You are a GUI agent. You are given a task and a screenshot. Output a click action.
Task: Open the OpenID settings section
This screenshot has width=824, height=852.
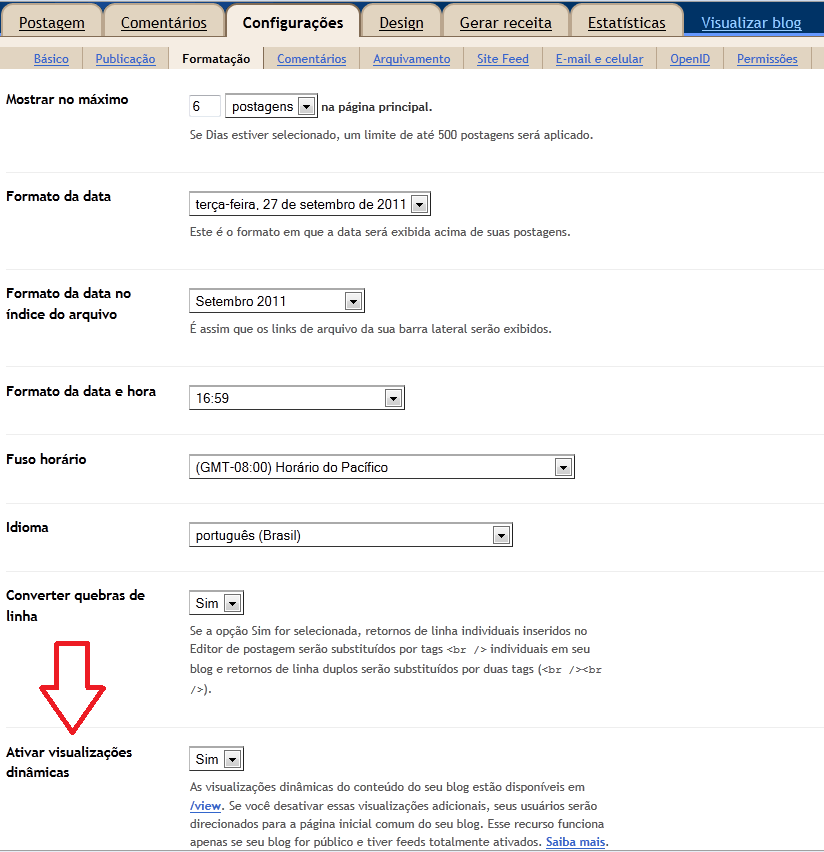[x=690, y=58]
